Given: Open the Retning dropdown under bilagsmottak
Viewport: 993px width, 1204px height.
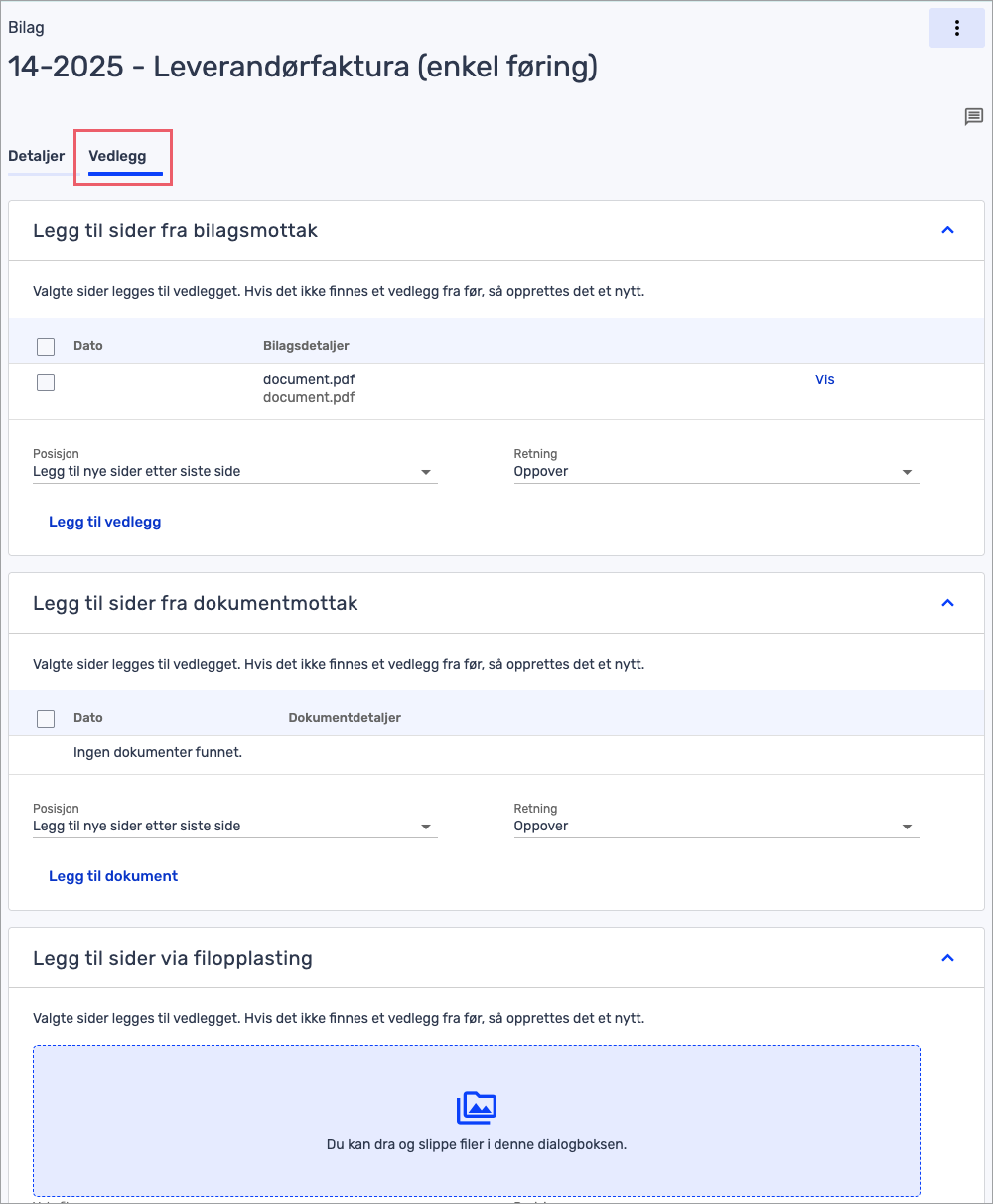Looking at the screenshot, I should 715,472.
